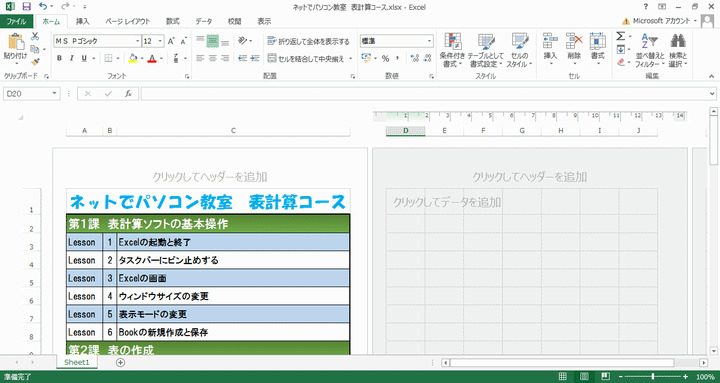The image size is (720, 383).
Task: Switch to 挿入 ribbon tab
Action: [x=83, y=21]
